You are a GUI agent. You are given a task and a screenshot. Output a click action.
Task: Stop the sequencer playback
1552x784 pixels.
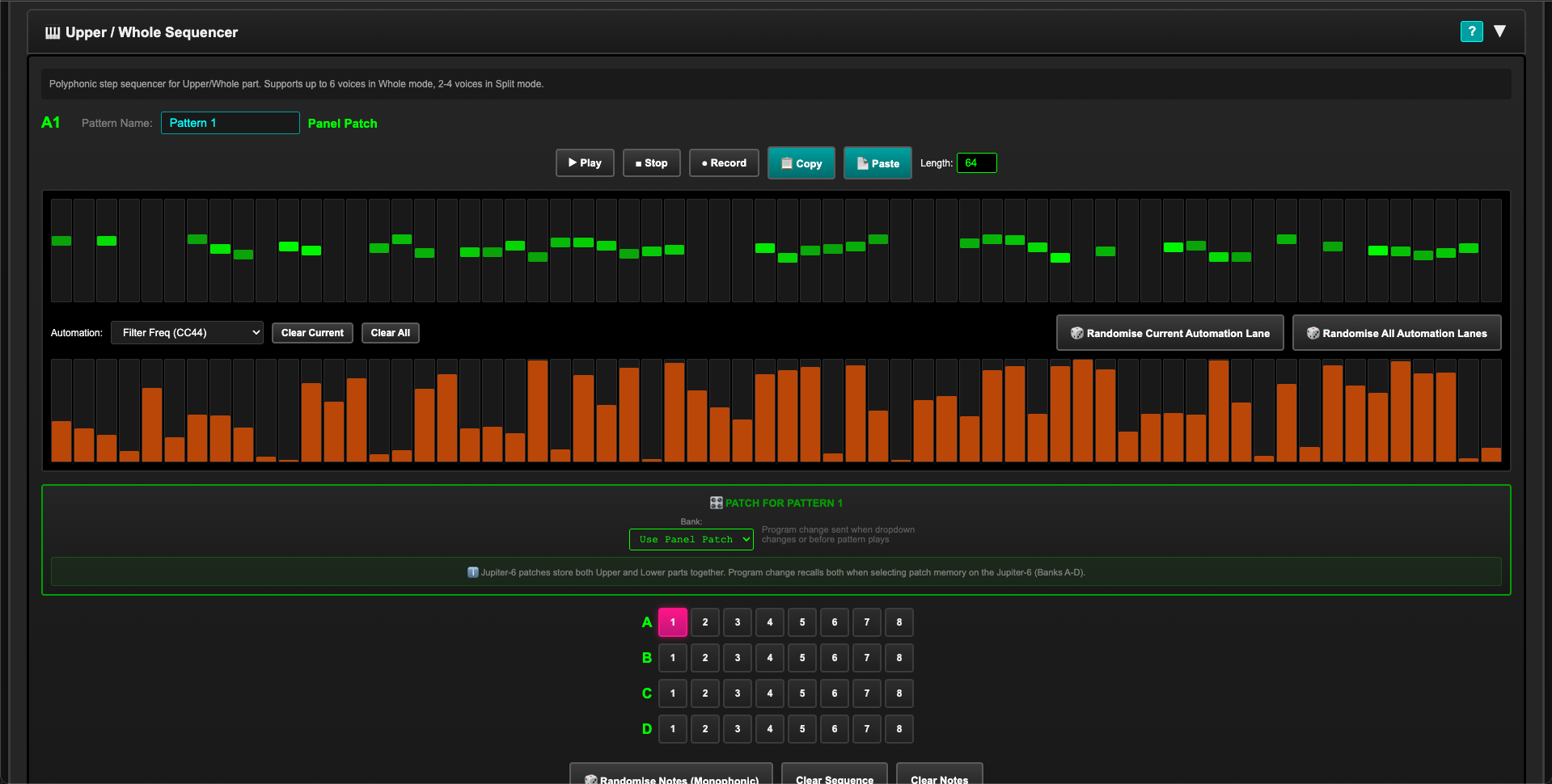click(651, 163)
